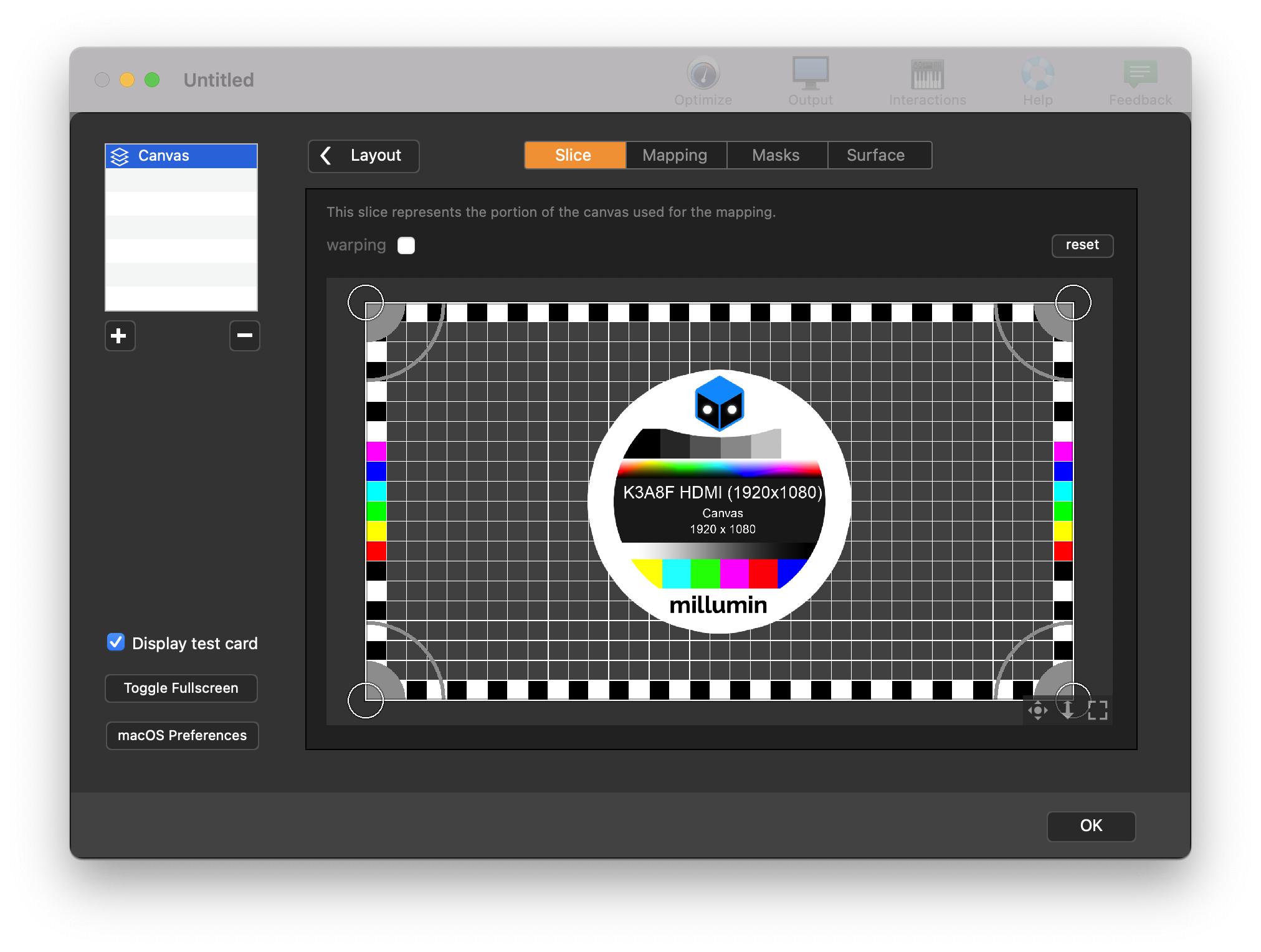Open the Optimize toolbar icon
The image size is (1261, 952).
tap(703, 75)
